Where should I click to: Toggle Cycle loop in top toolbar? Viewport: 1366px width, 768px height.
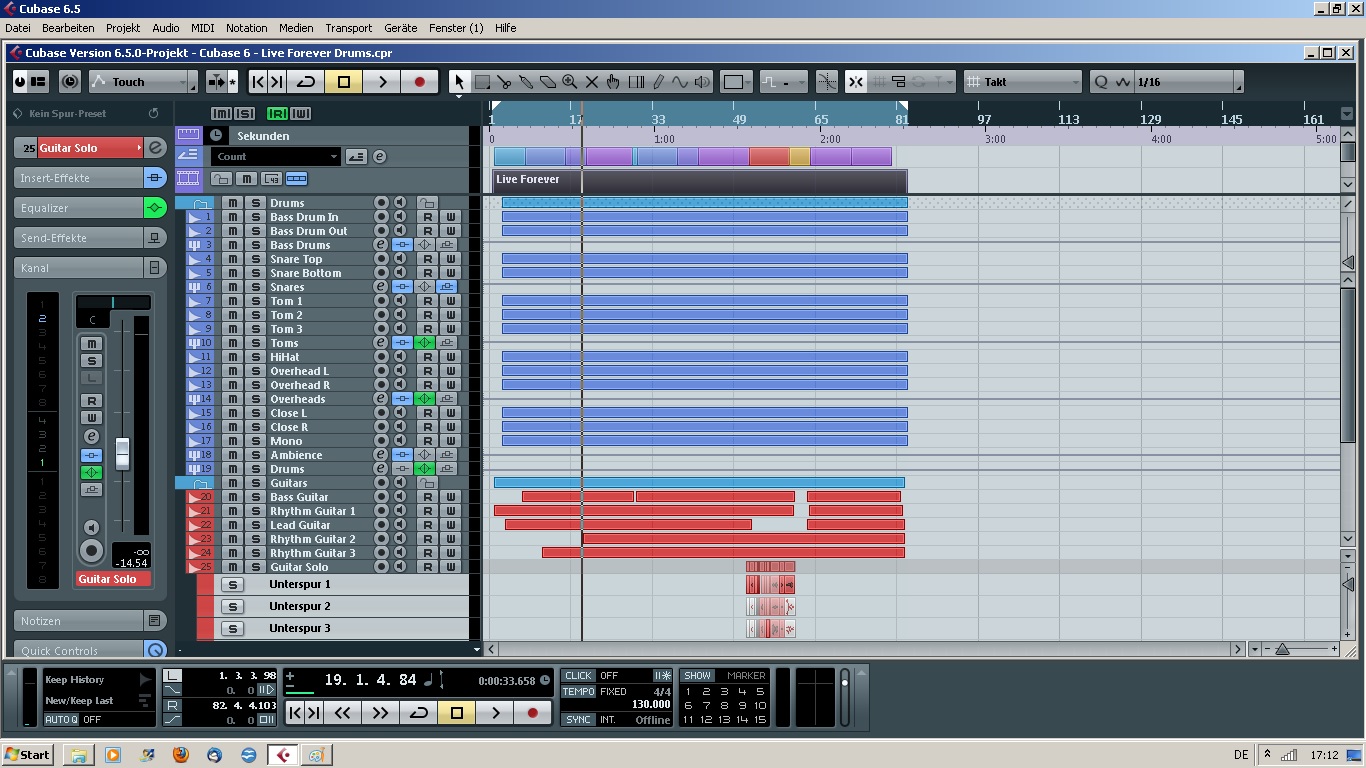coord(306,82)
